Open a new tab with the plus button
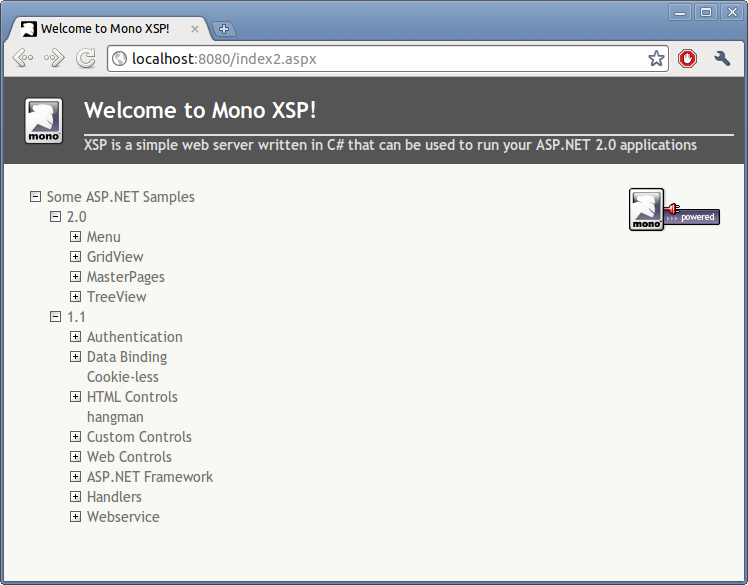Screen dimensions: 748x585 [x=223, y=29]
